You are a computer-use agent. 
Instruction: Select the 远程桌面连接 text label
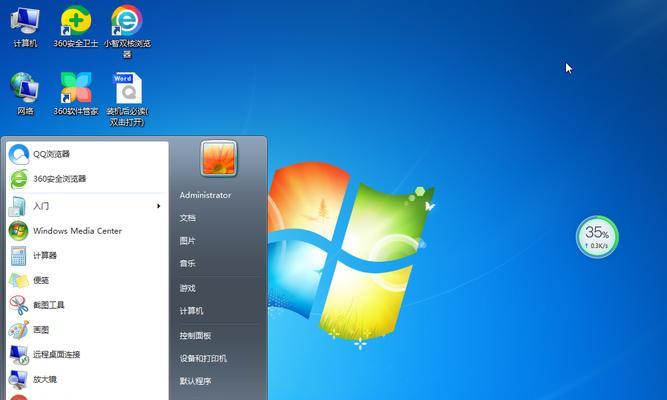click(x=57, y=354)
